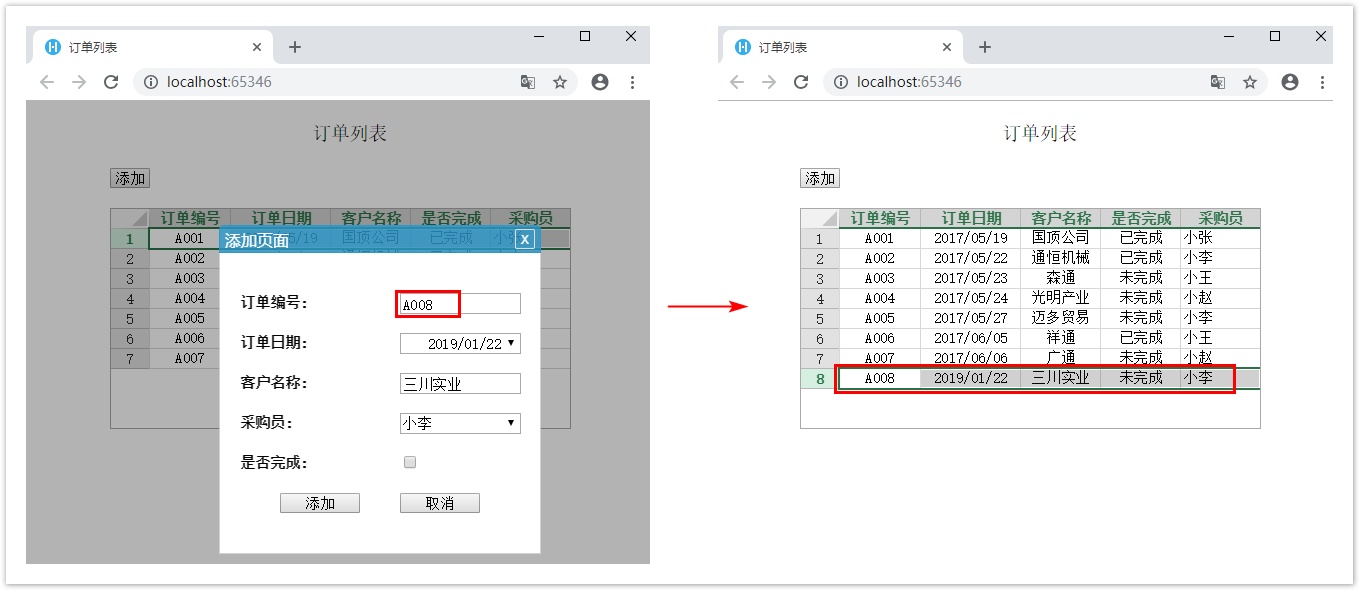Cancel the dialog with the 取消 button
This screenshot has height=590, width=1359.
pos(439,503)
